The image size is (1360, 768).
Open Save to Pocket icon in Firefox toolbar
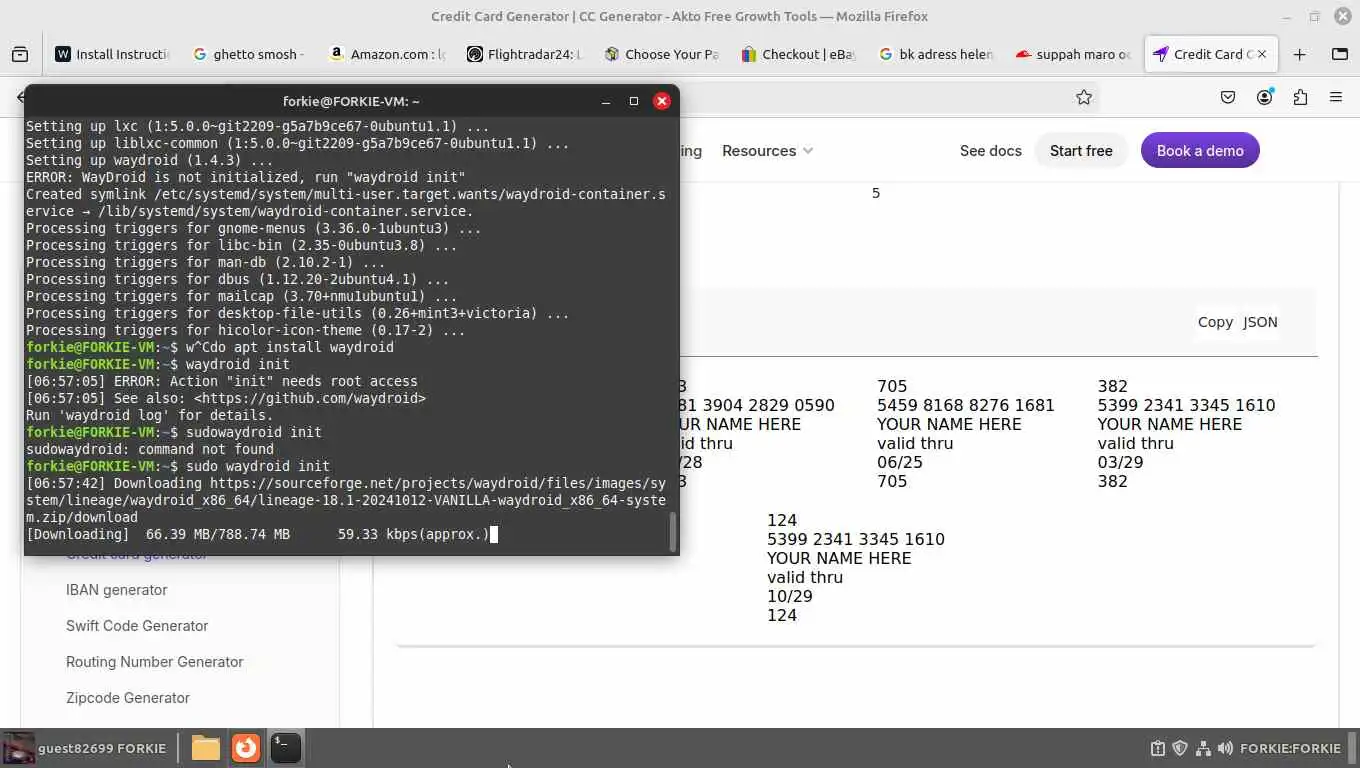pos(1228,97)
